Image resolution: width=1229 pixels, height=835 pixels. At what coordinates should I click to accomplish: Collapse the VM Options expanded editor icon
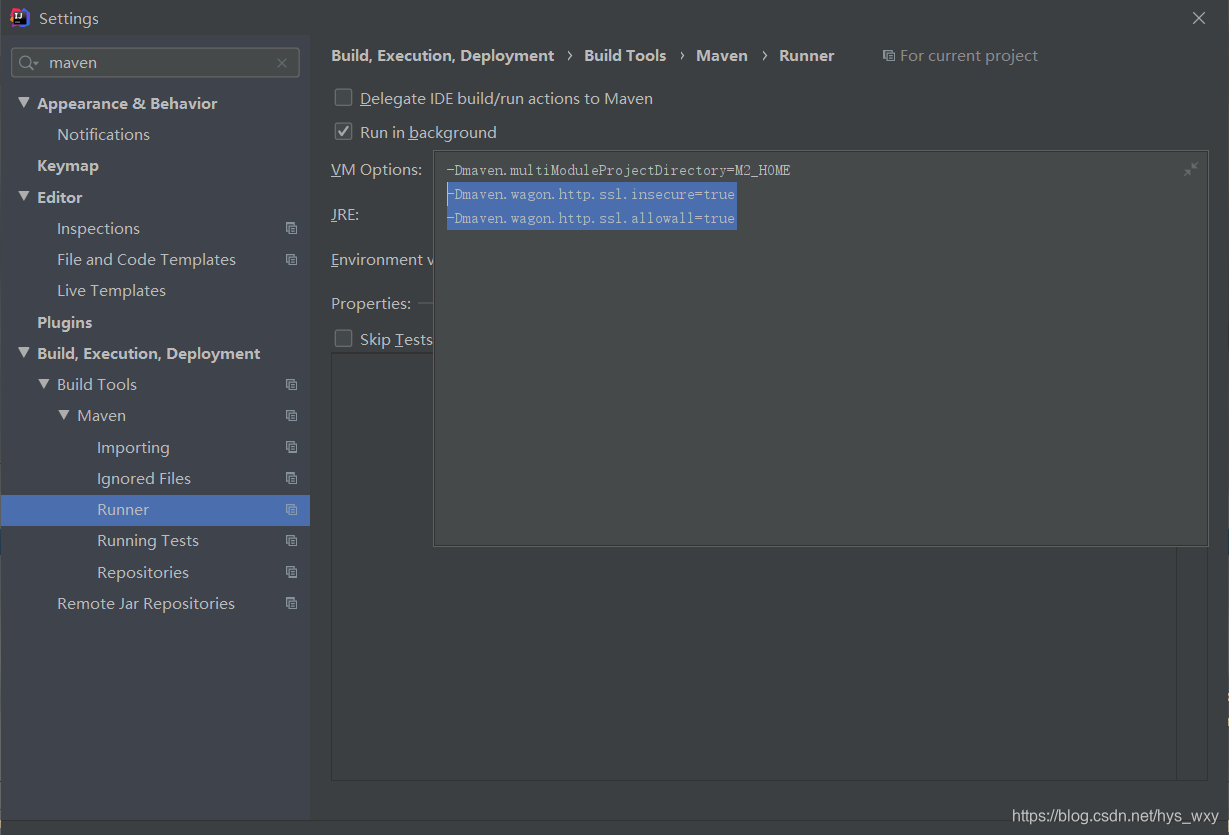click(x=1191, y=169)
